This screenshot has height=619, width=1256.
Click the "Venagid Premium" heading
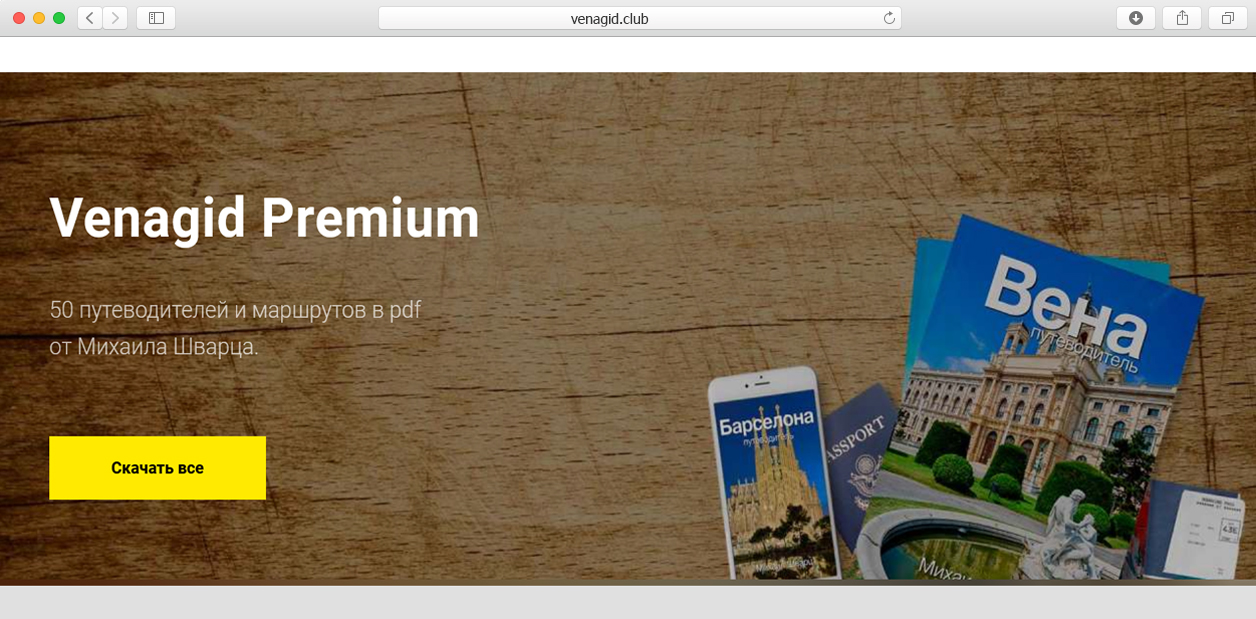[x=264, y=217]
